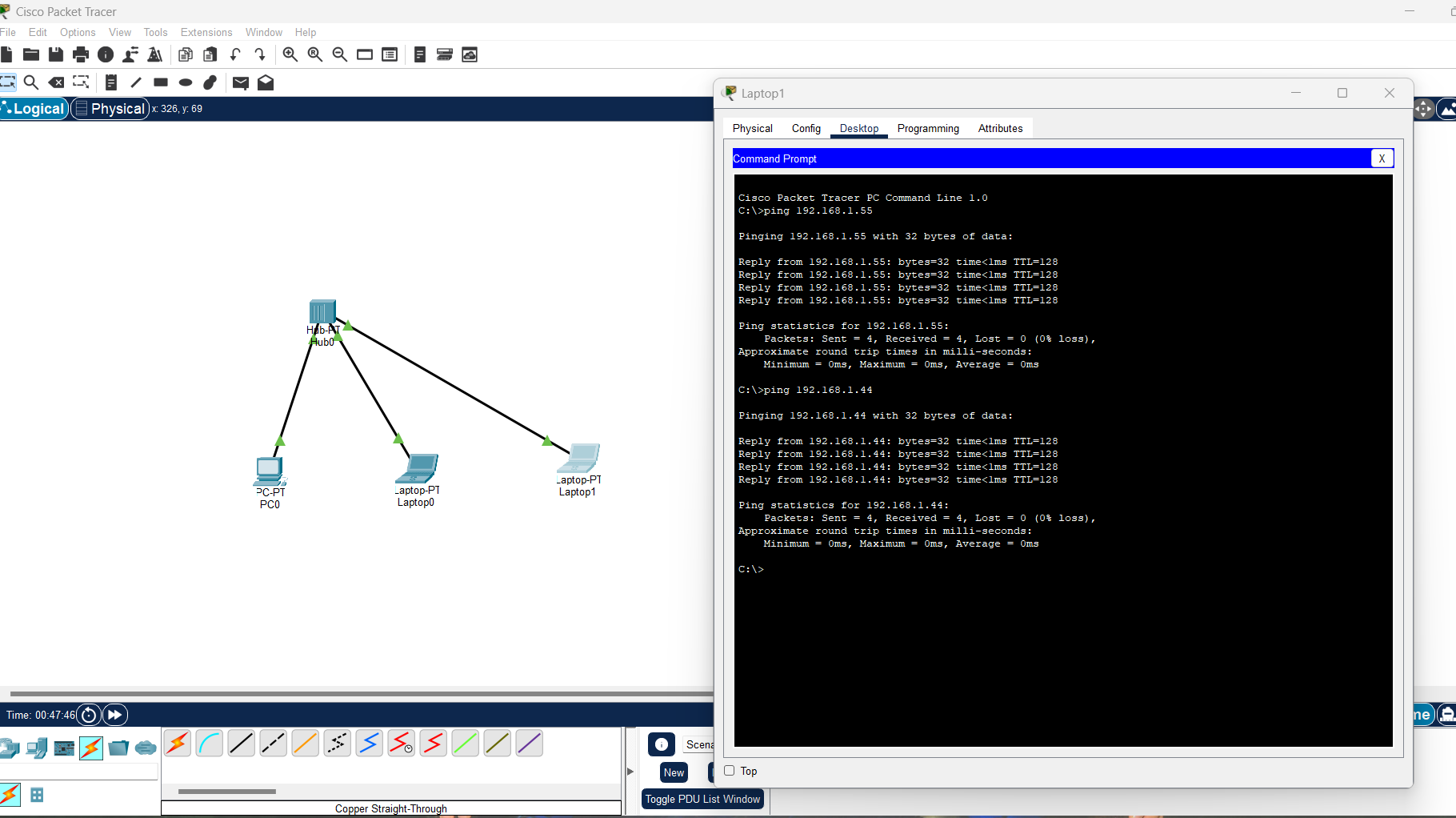Select the Components category icon
The image size is (1456, 818).
click(64, 748)
